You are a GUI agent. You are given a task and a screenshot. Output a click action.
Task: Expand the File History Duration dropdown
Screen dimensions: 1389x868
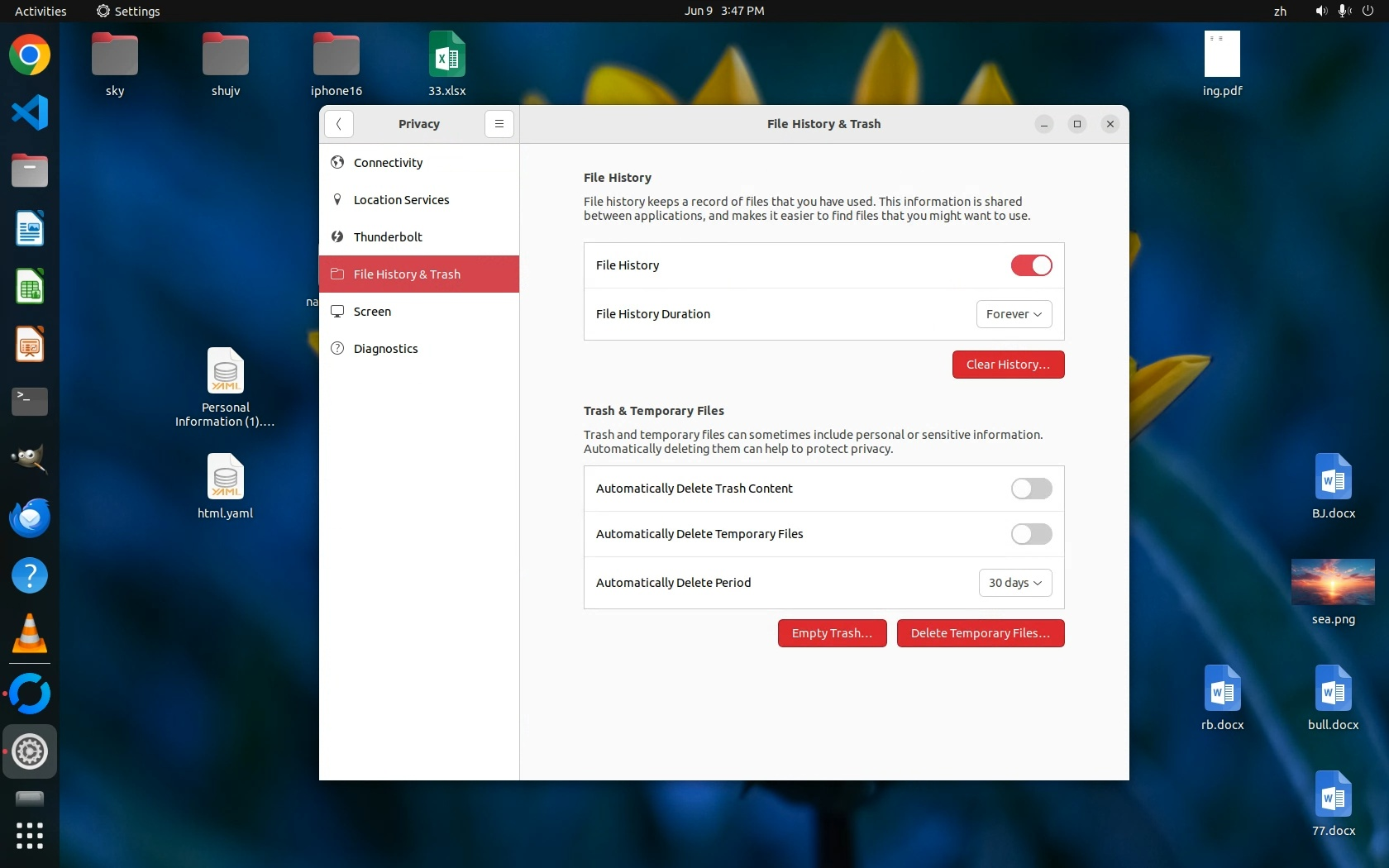1014,314
